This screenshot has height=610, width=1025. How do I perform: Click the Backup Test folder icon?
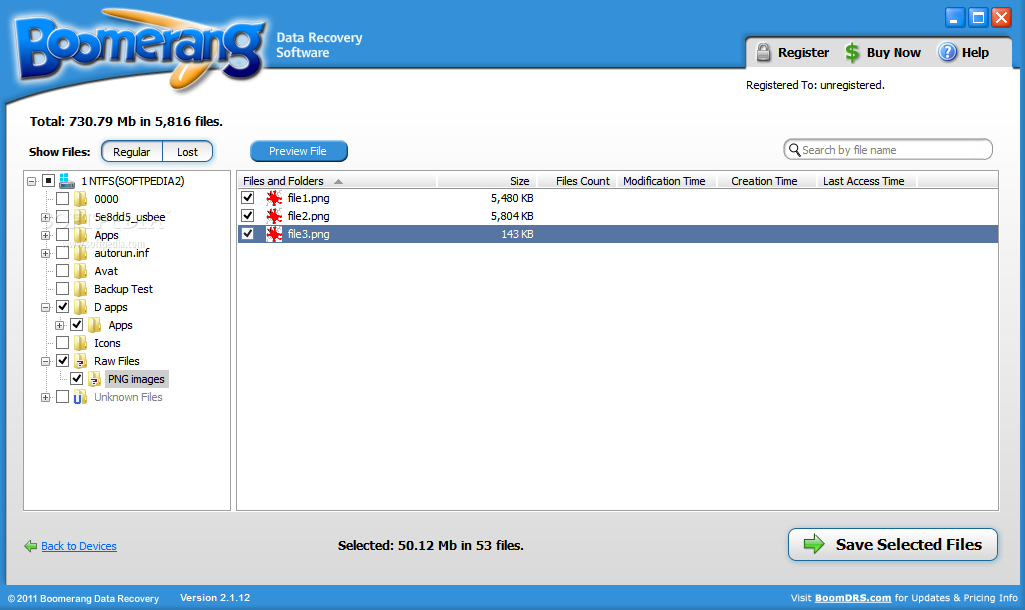[80, 289]
